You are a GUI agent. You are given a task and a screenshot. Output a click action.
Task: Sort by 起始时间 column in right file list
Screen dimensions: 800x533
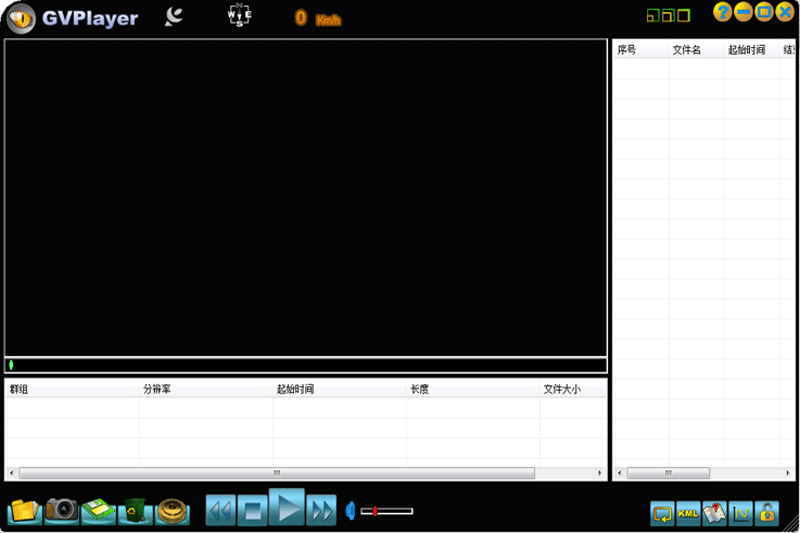click(751, 50)
